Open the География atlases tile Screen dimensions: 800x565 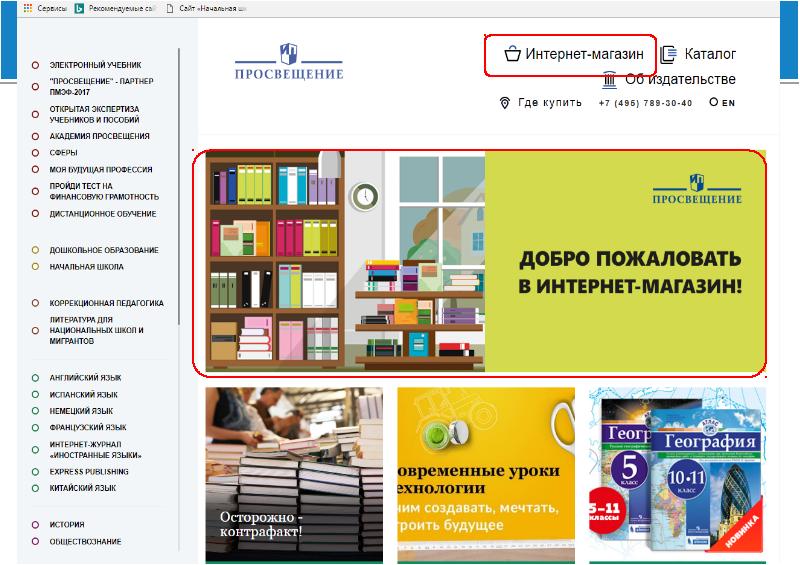point(678,475)
